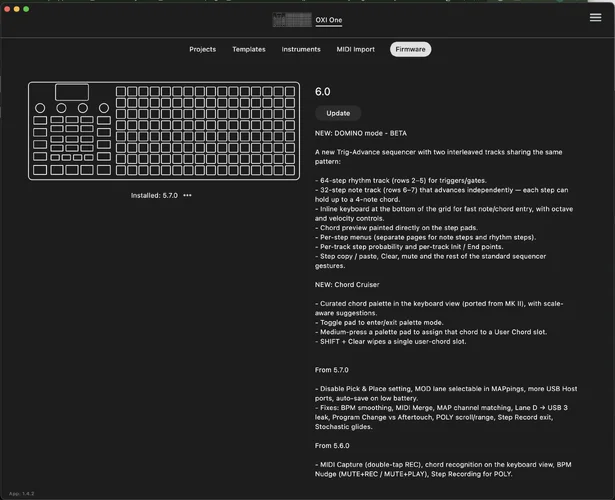Click 'MIDI Capture (double-tap REC)' changelog line

(x=443, y=469)
